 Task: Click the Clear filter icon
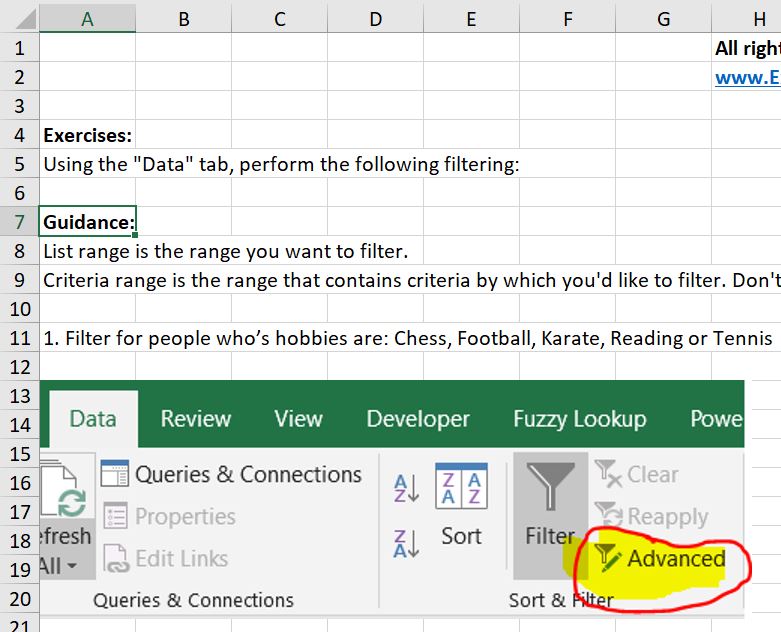coord(608,475)
